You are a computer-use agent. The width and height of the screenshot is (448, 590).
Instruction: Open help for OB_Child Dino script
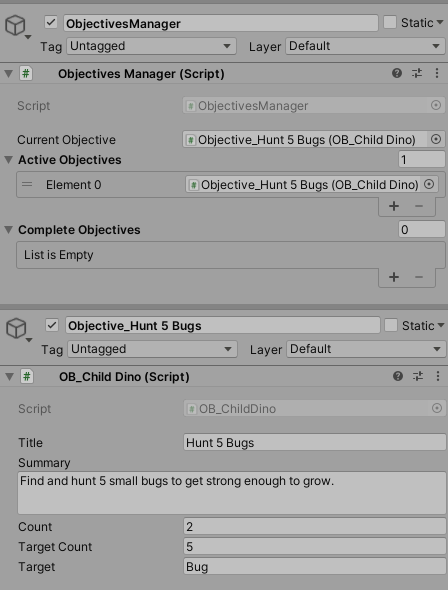[398, 376]
